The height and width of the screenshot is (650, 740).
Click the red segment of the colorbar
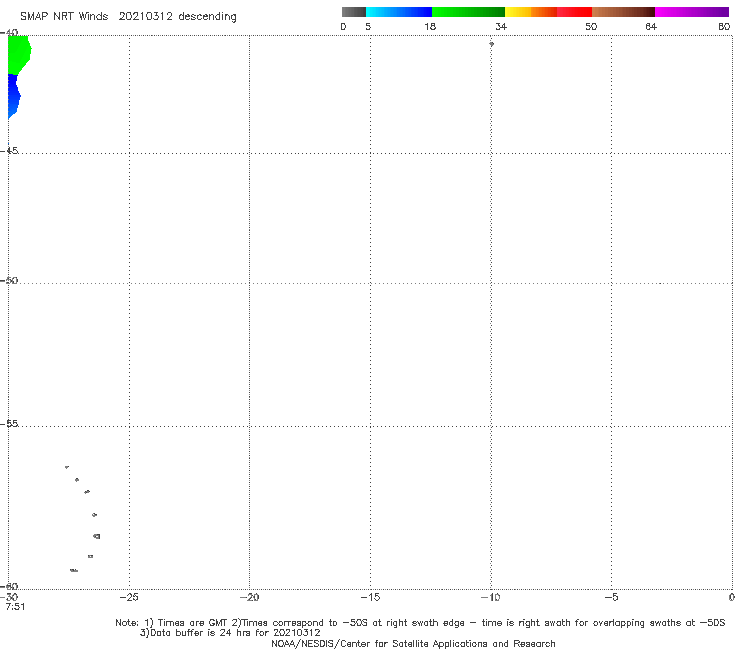[574, 12]
